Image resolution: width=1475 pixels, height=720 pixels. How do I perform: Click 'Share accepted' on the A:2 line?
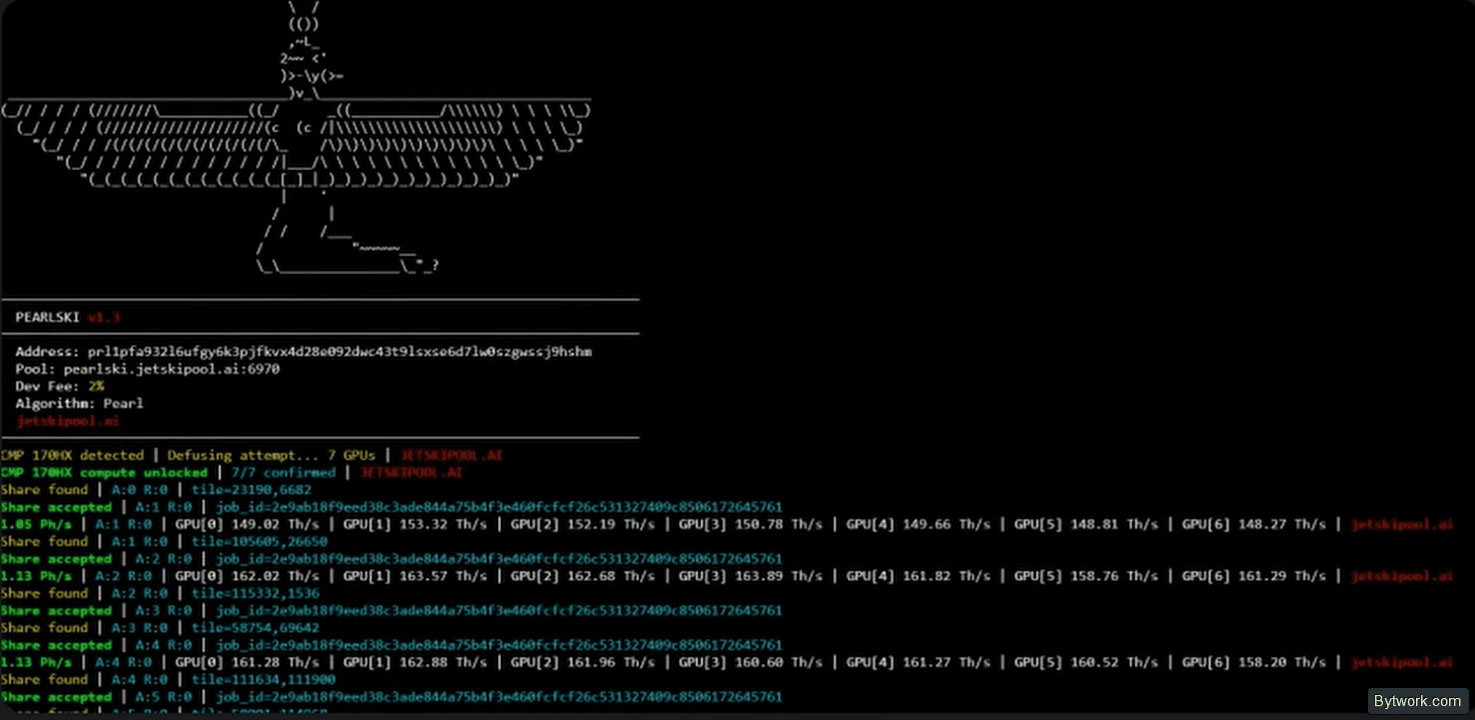pos(56,559)
